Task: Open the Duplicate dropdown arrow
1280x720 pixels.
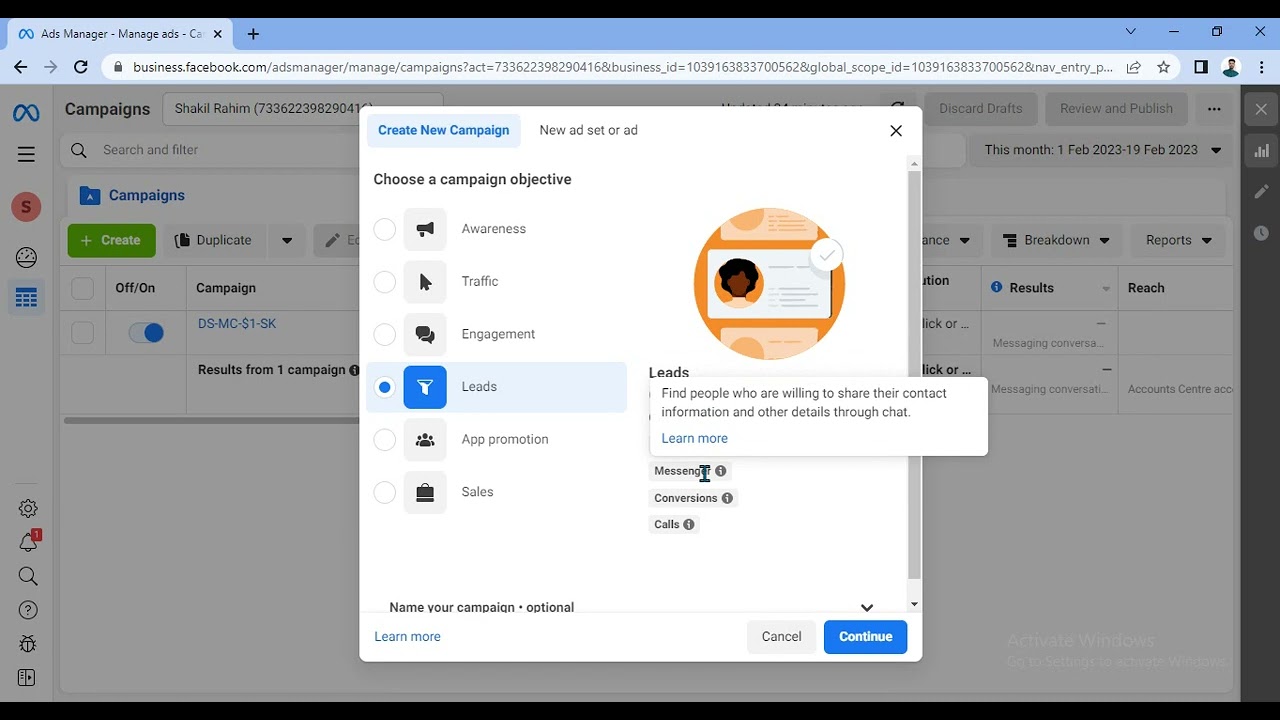Action: tap(287, 240)
